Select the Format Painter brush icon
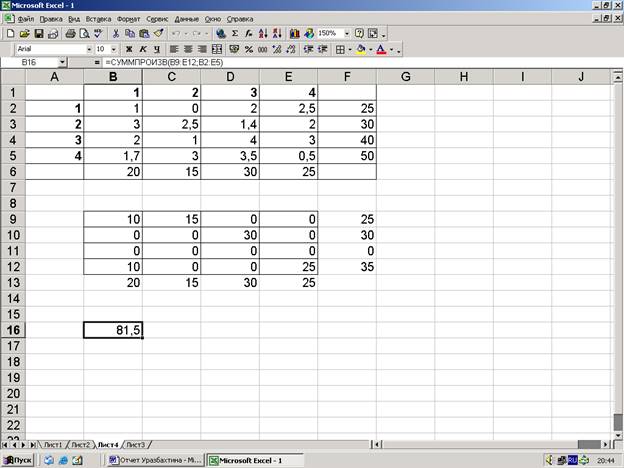This screenshot has height=468, width=624. pyautogui.click(x=158, y=33)
